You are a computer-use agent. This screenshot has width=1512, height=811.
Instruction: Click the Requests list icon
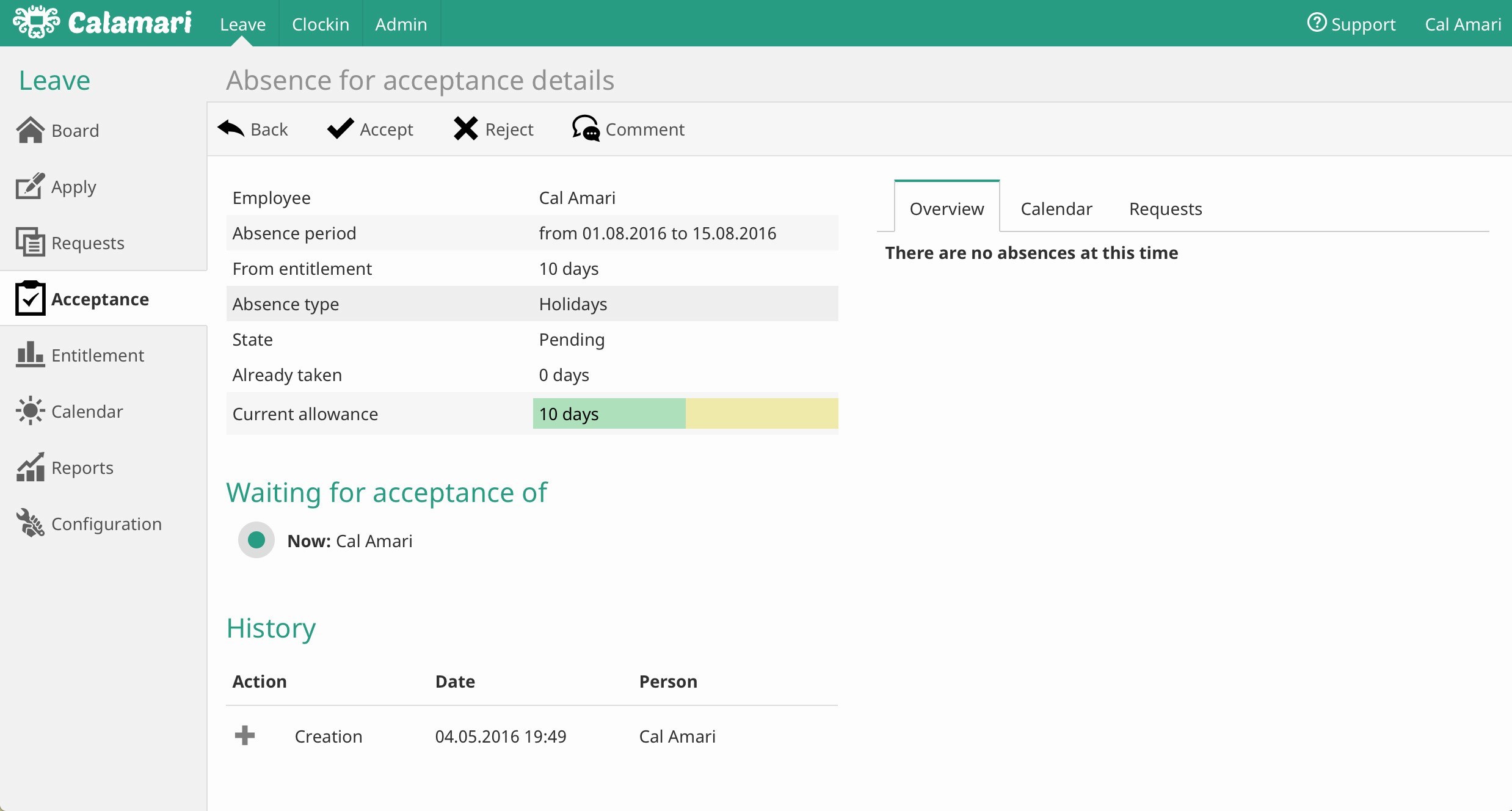click(x=30, y=242)
